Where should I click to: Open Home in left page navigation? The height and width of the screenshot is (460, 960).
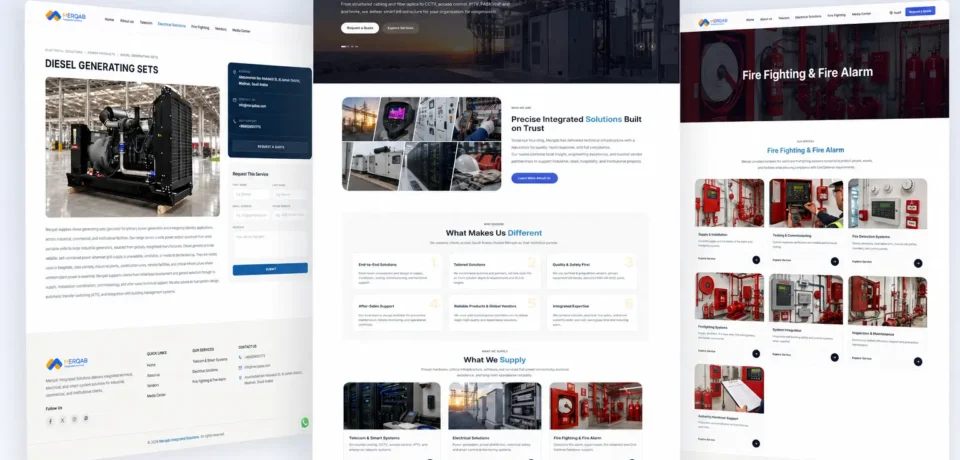point(109,20)
